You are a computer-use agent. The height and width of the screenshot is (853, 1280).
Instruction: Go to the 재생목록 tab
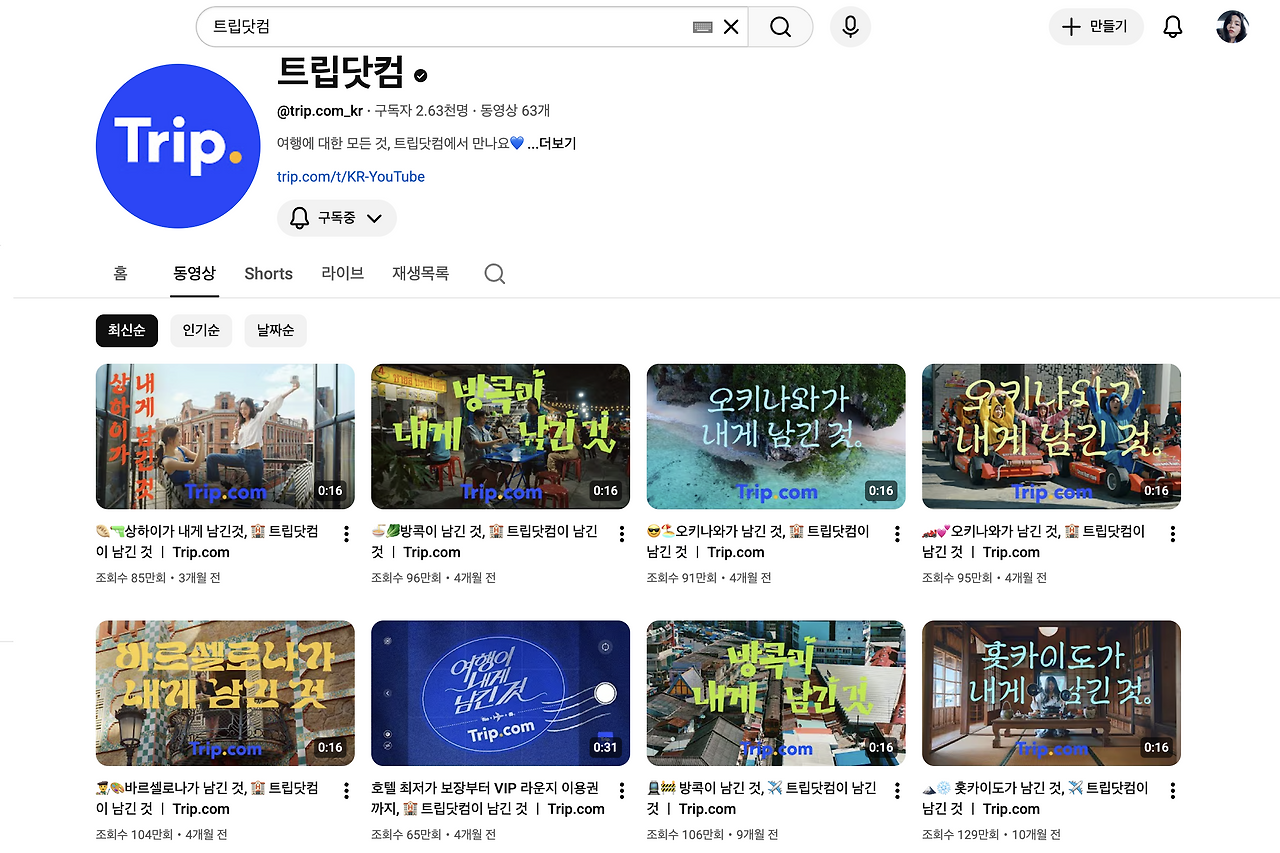(x=420, y=273)
